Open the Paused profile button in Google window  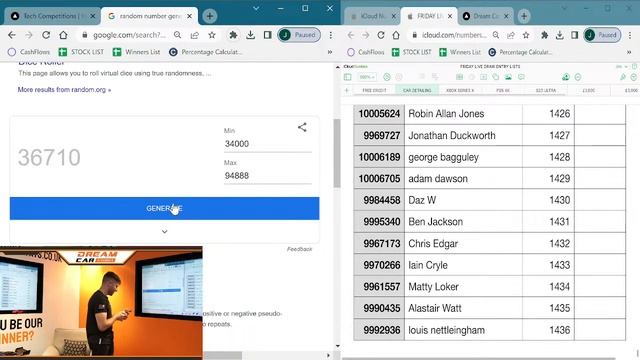(299, 35)
